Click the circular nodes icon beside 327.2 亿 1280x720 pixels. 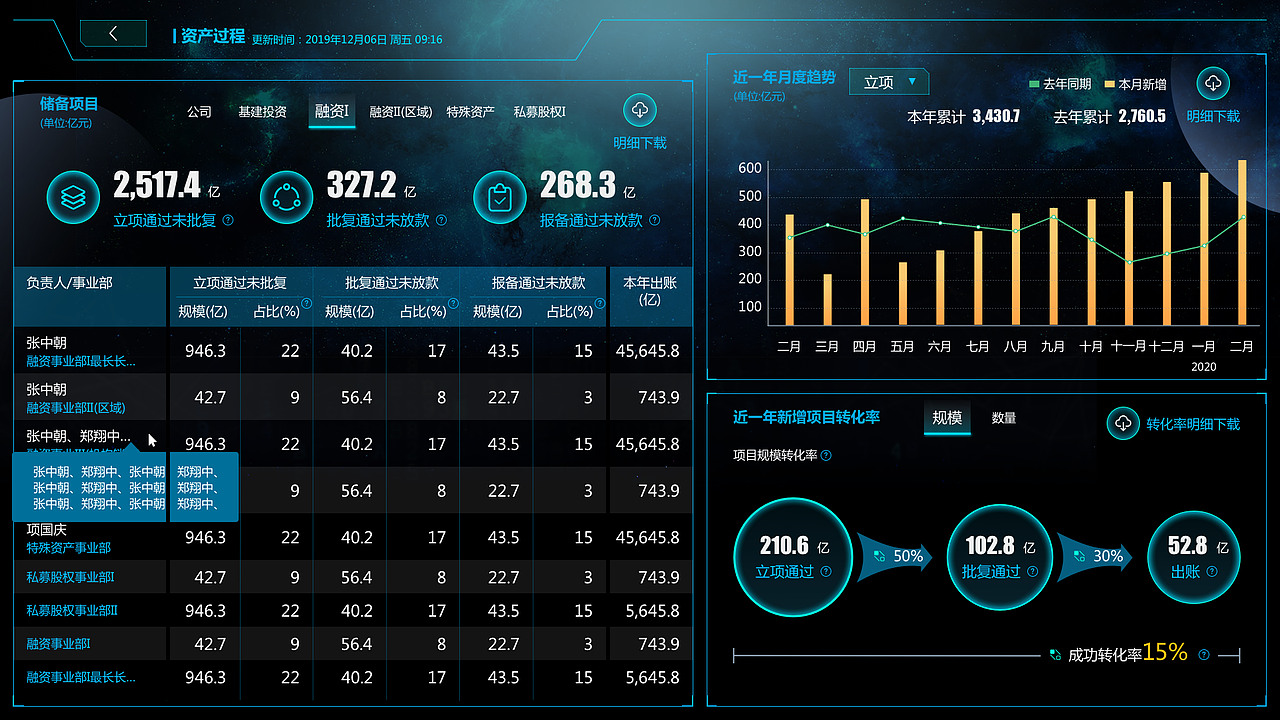[x=286, y=197]
